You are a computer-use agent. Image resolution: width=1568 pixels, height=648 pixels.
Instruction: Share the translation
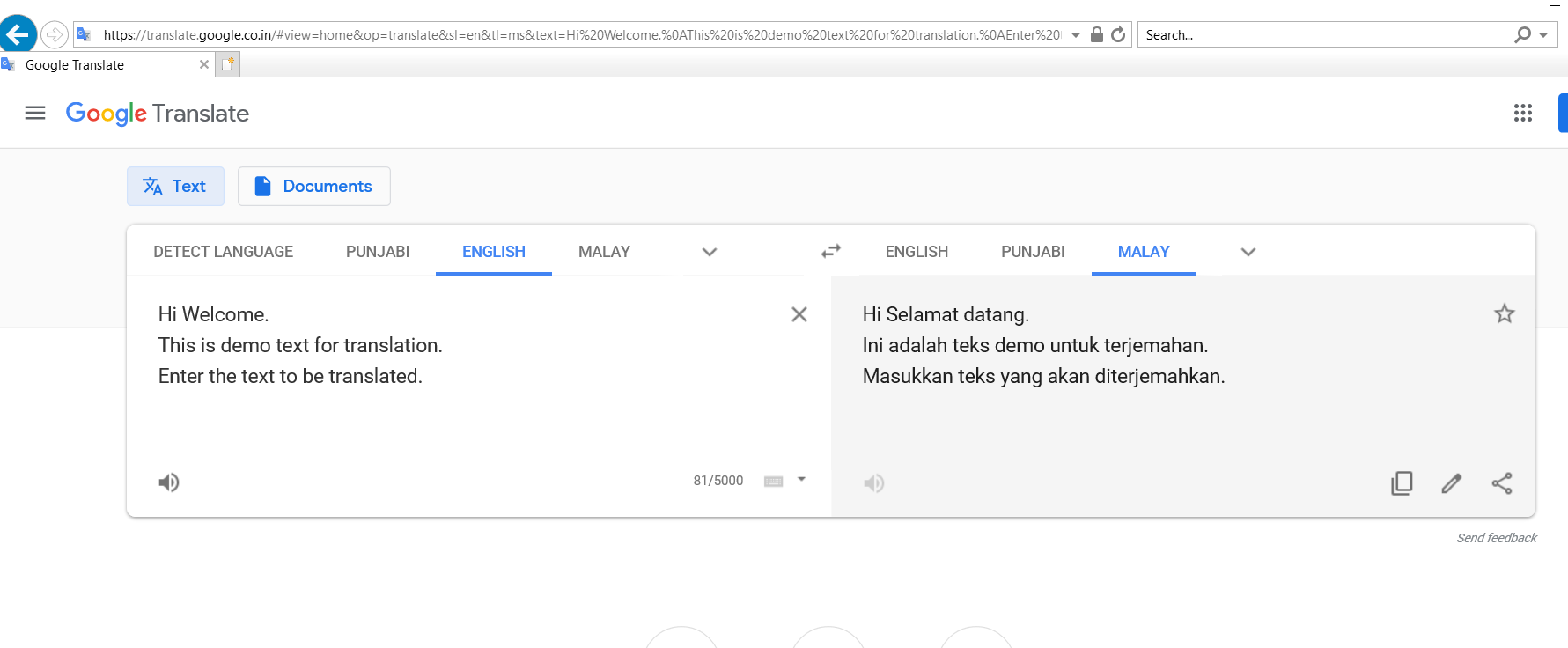point(1502,483)
